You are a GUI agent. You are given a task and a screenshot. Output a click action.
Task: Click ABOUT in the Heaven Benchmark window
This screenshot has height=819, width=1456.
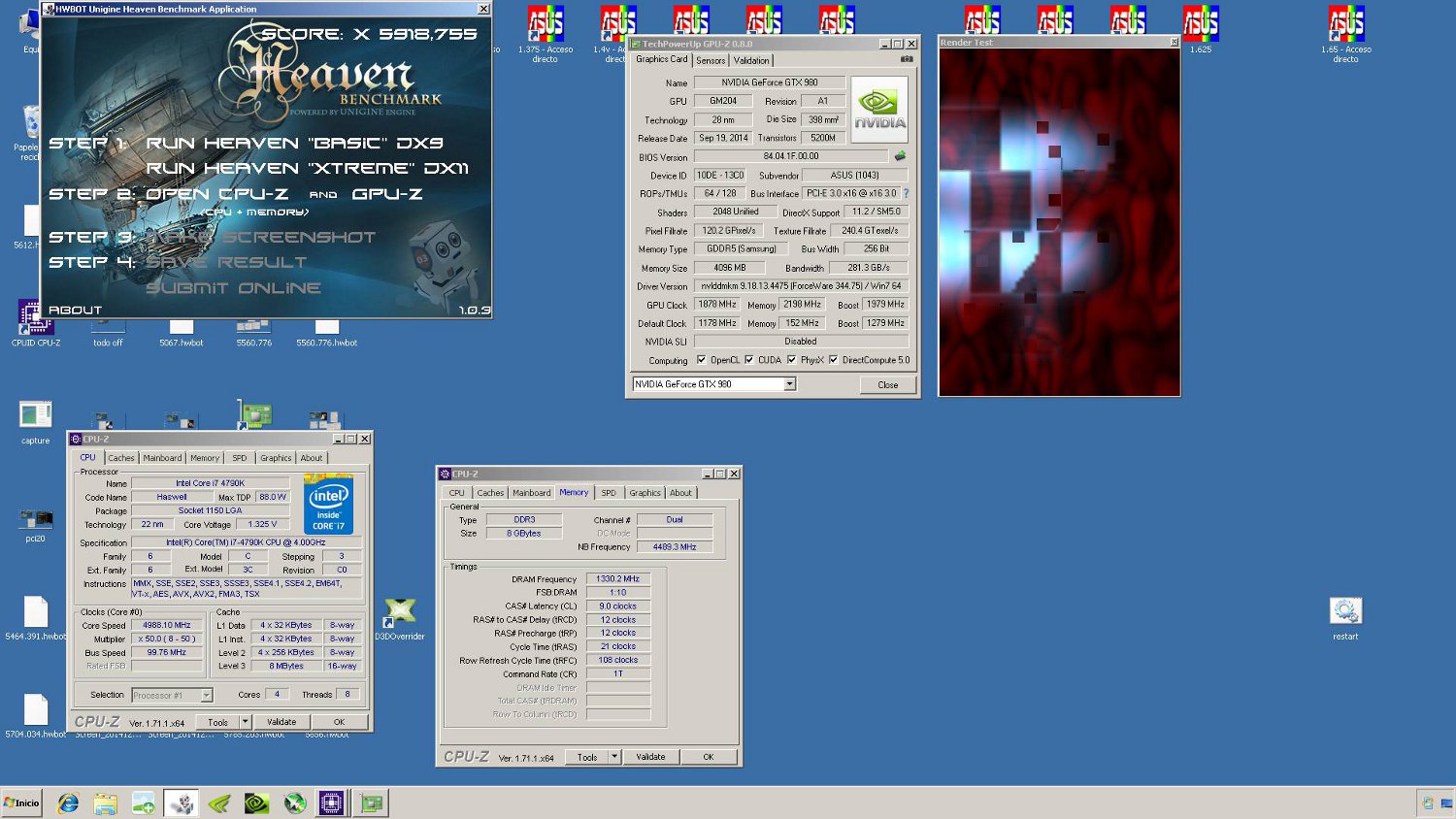tap(75, 311)
